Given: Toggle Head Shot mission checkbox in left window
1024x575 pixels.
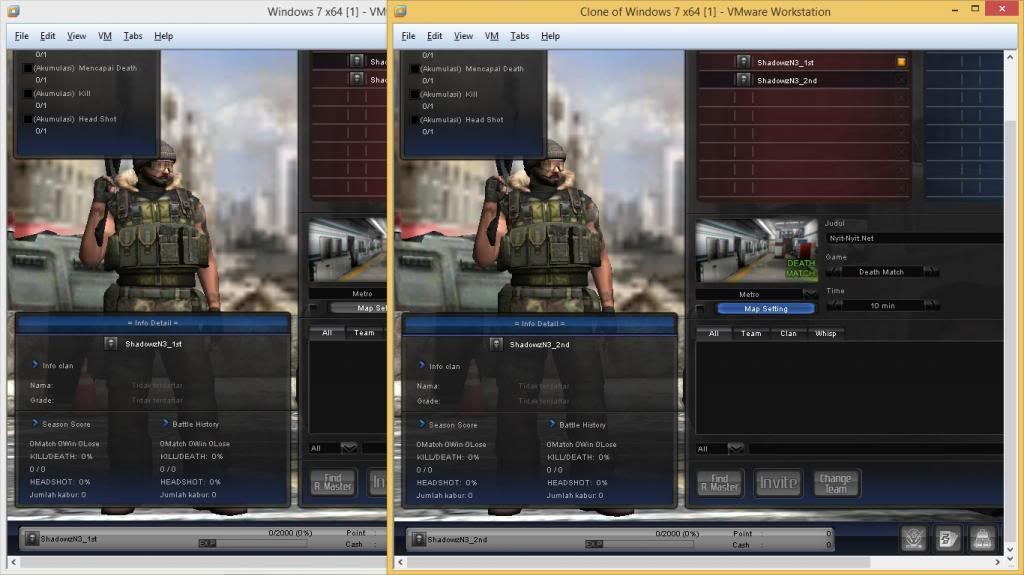Looking at the screenshot, I should point(27,119).
